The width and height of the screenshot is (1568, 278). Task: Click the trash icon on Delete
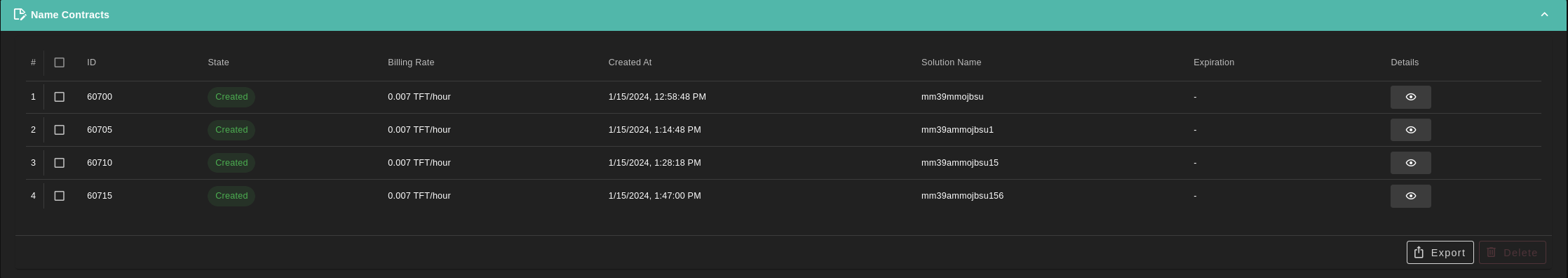1492,252
